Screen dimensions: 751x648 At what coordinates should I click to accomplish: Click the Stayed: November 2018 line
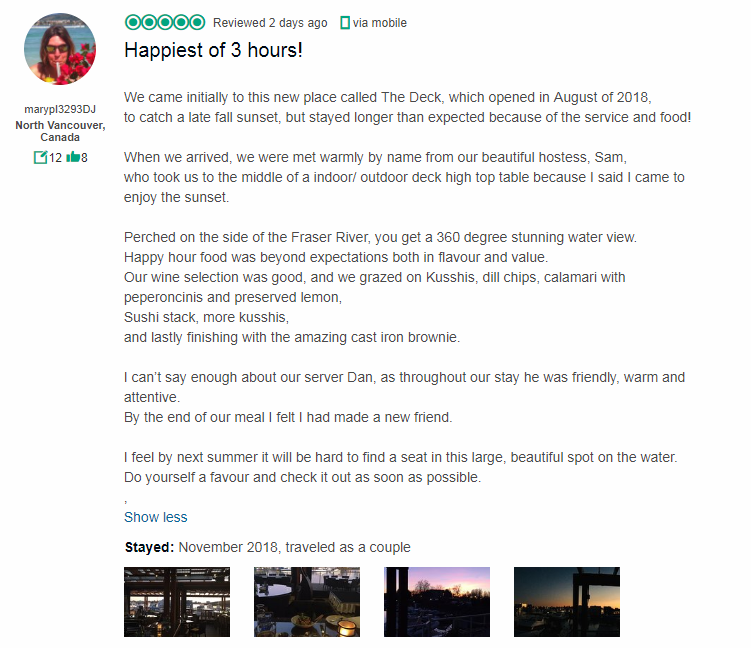267,547
